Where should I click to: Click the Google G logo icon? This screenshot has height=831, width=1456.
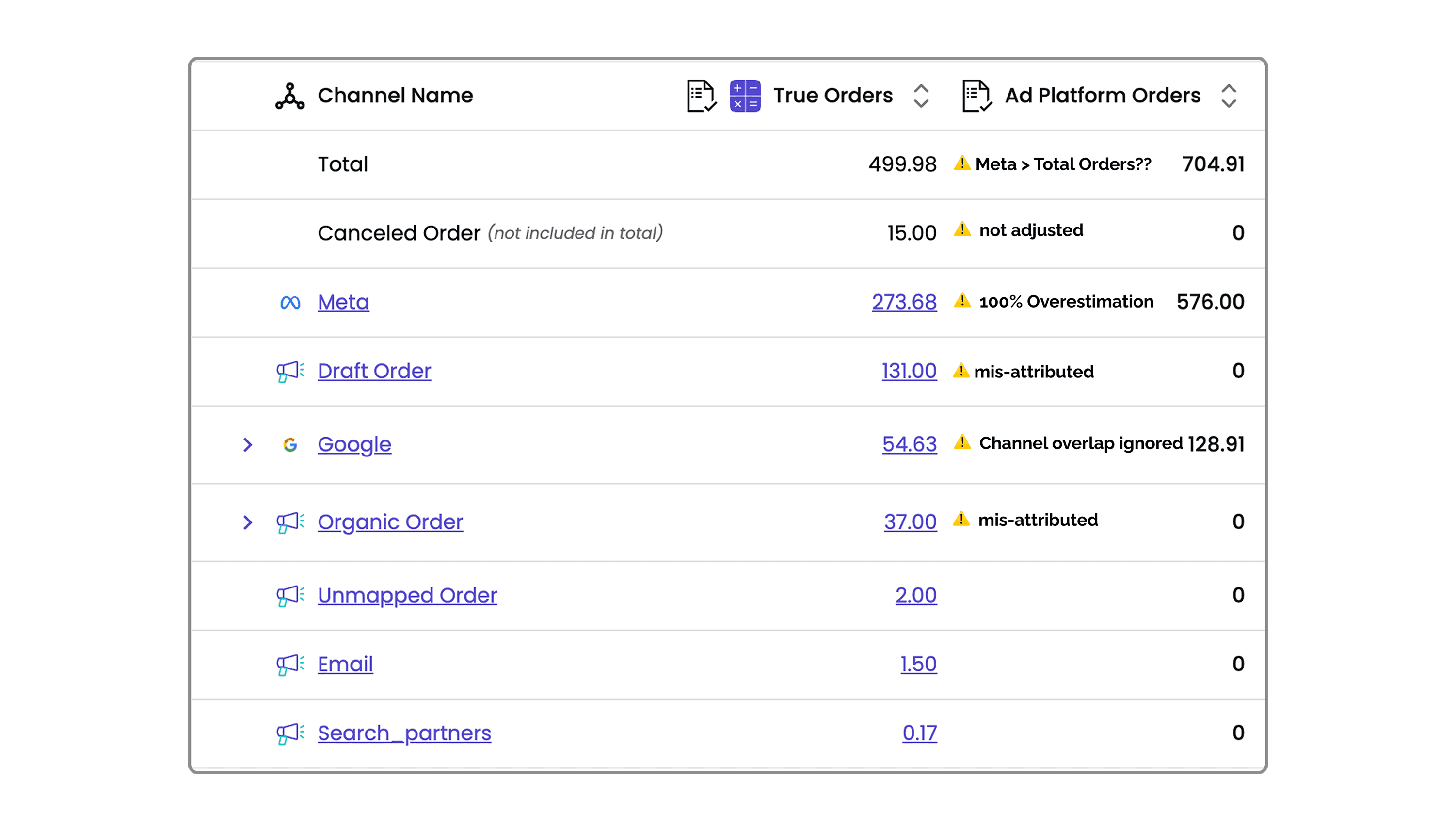tap(290, 445)
